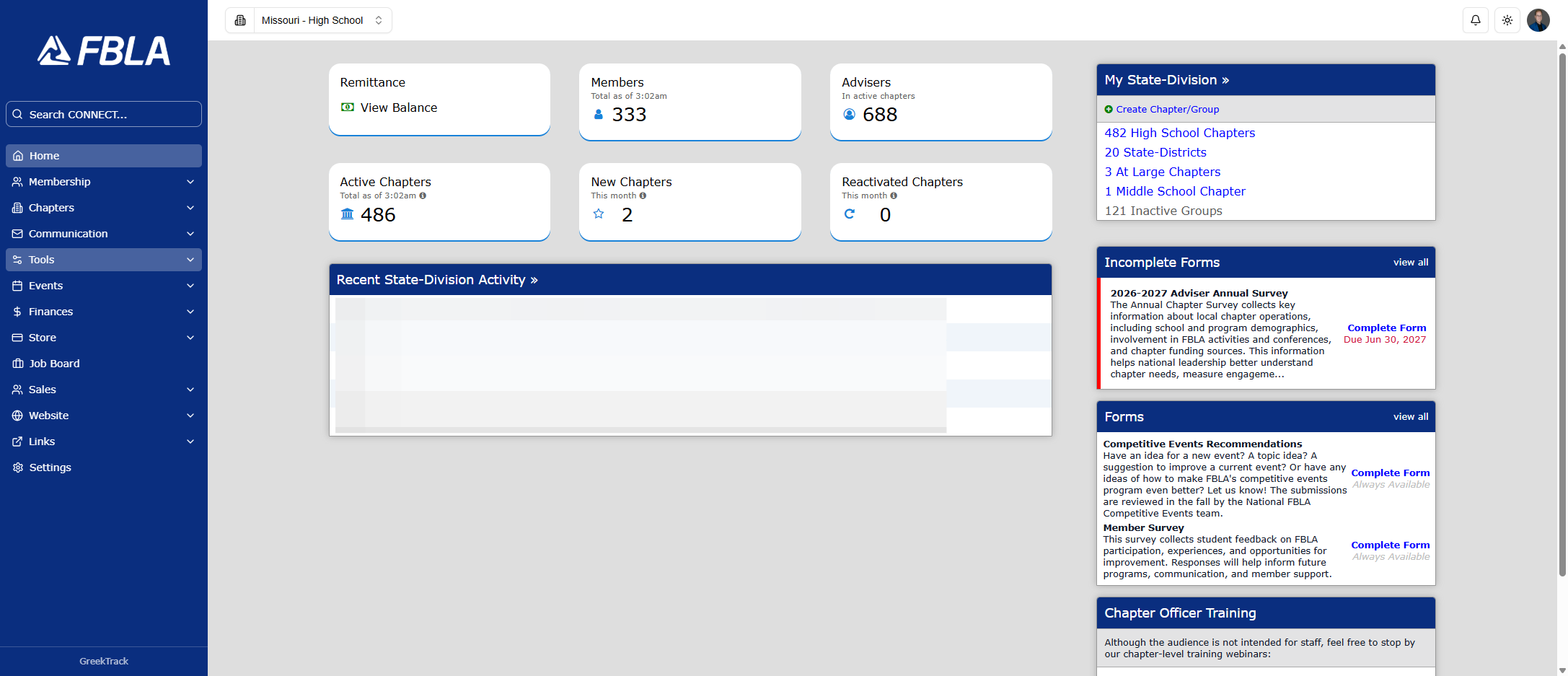Viewport: 1568px width, 676px height.
Task: Click the money icon beside View Balance
Action: [348, 107]
